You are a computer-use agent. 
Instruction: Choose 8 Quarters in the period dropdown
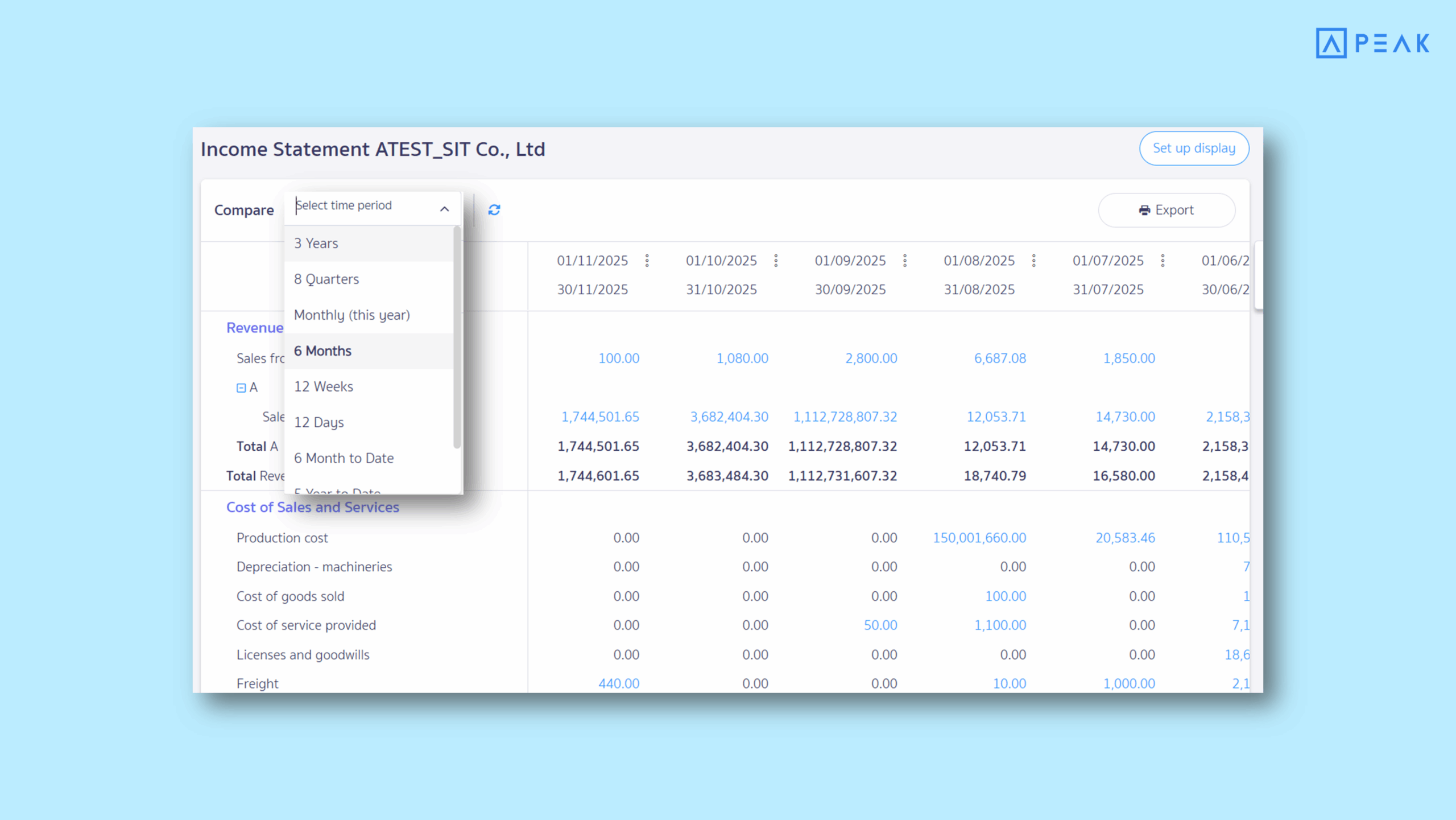pyautogui.click(x=326, y=279)
